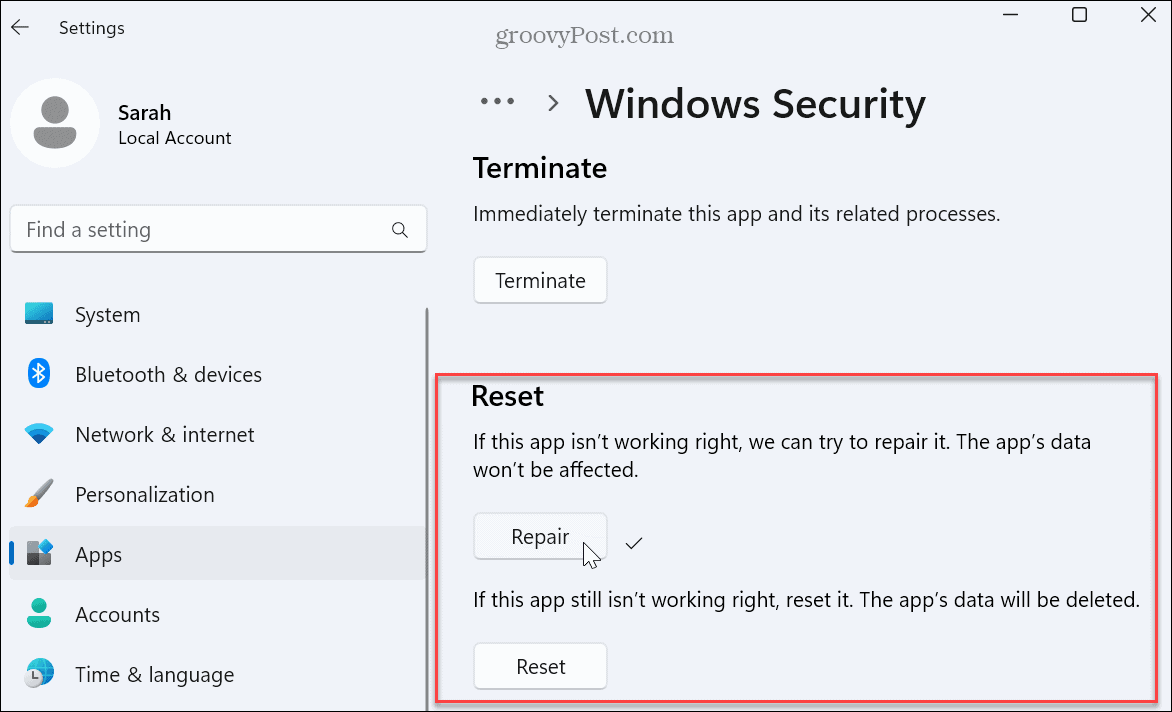Select Network & internet category

click(217, 434)
